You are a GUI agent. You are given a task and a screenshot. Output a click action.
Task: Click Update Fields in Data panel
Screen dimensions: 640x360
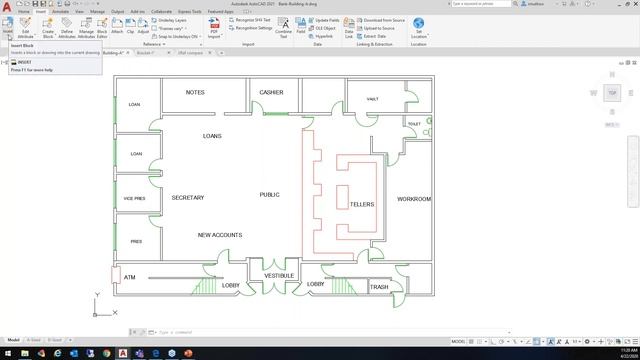pyautogui.click(x=324, y=20)
